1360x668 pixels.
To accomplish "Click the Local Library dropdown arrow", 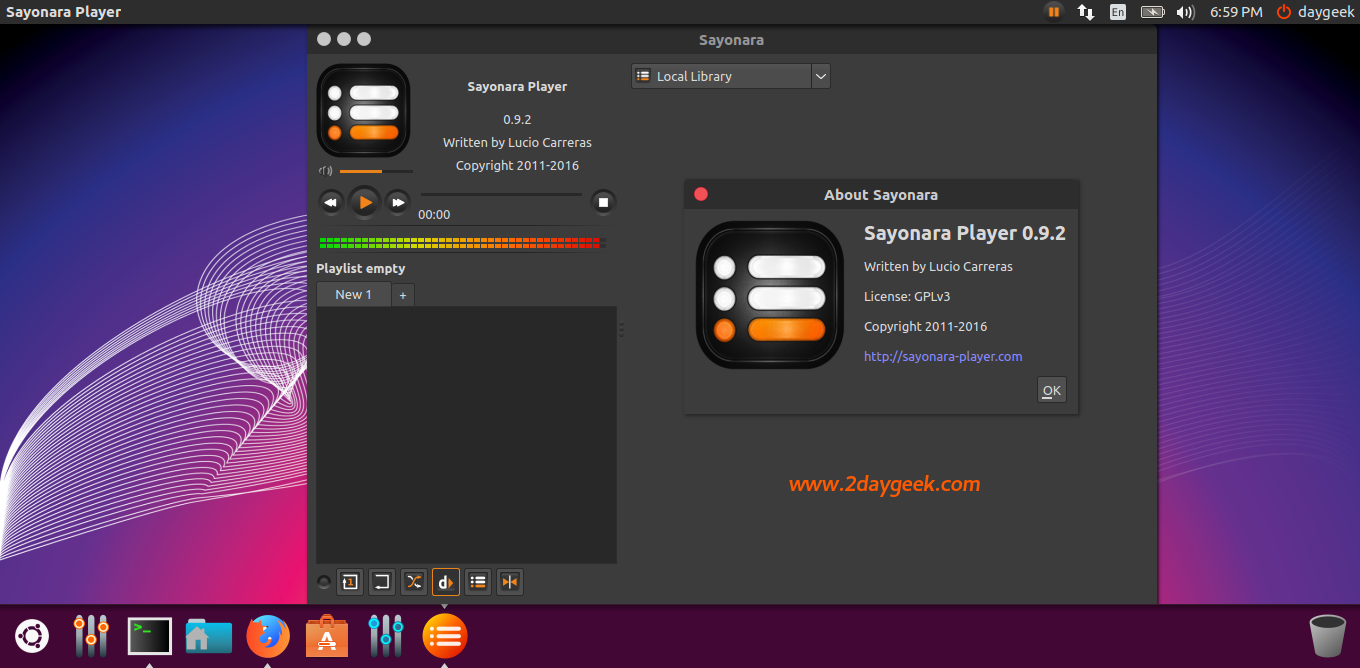I will (820, 76).
